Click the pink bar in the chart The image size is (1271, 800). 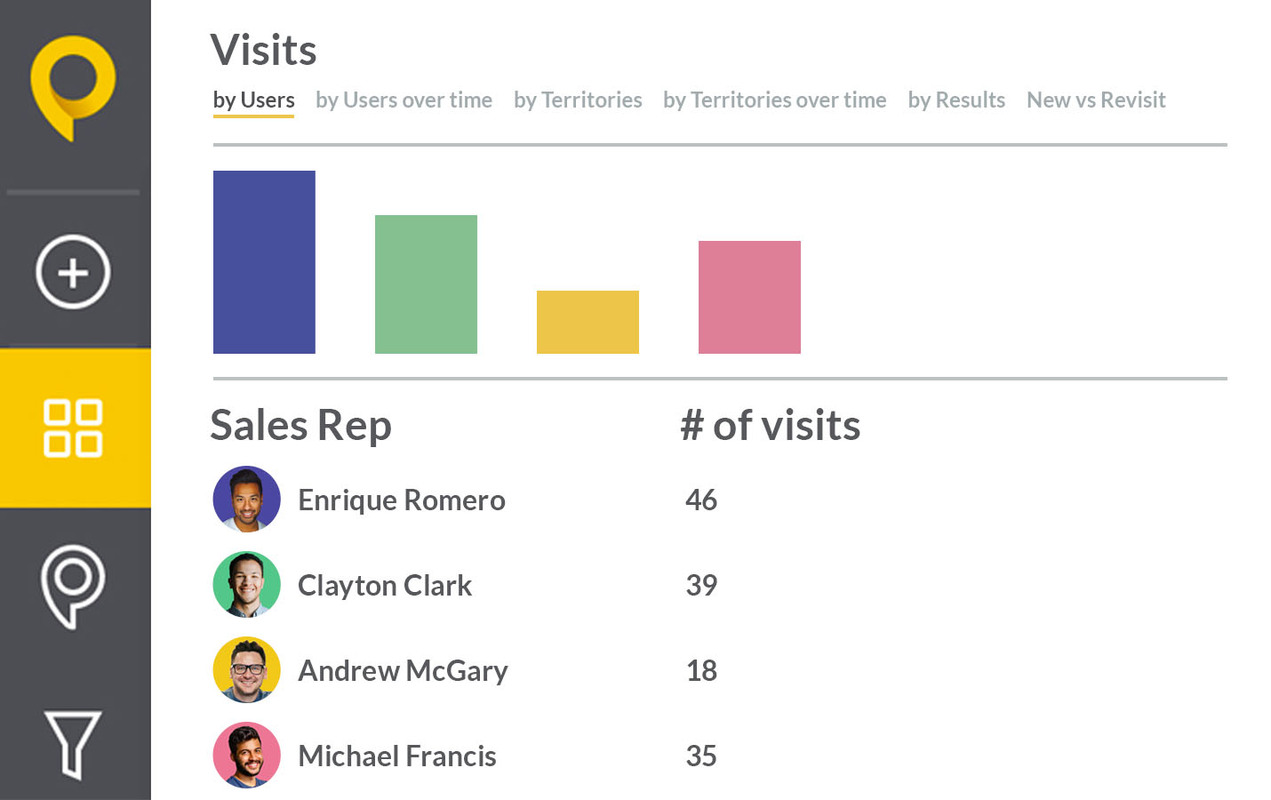(x=749, y=296)
